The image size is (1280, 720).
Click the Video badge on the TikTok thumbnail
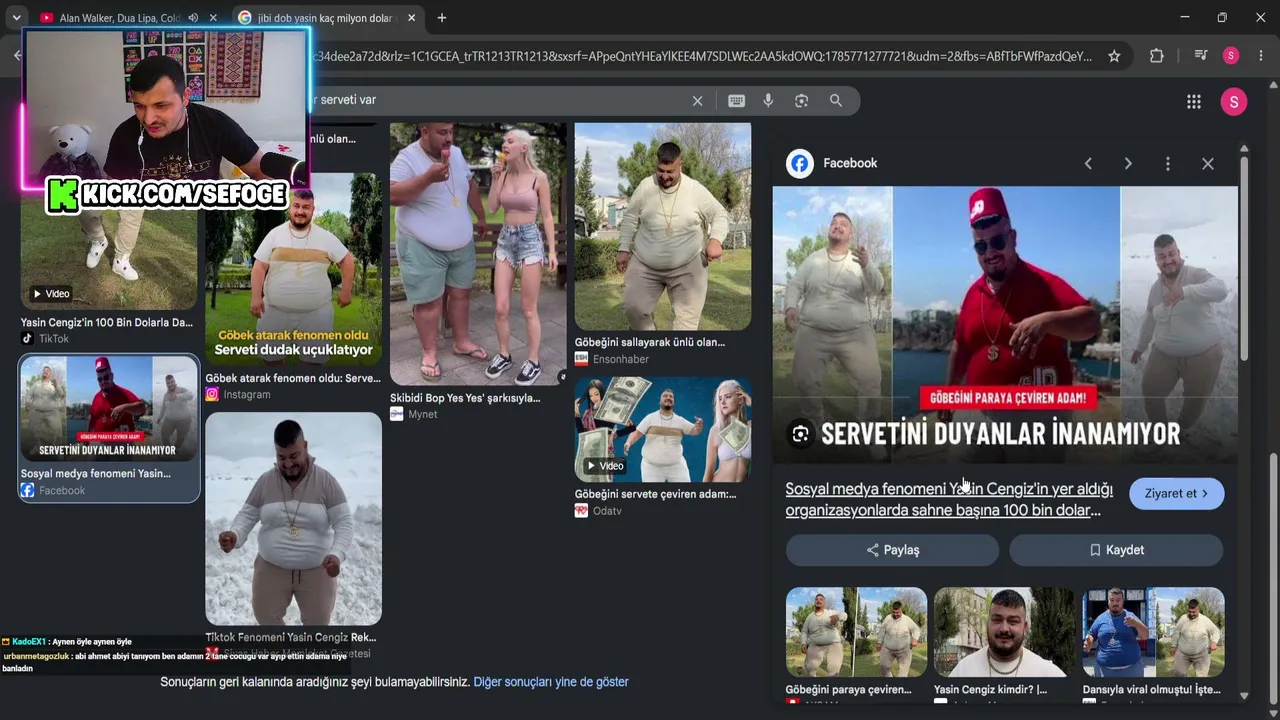tap(50, 294)
